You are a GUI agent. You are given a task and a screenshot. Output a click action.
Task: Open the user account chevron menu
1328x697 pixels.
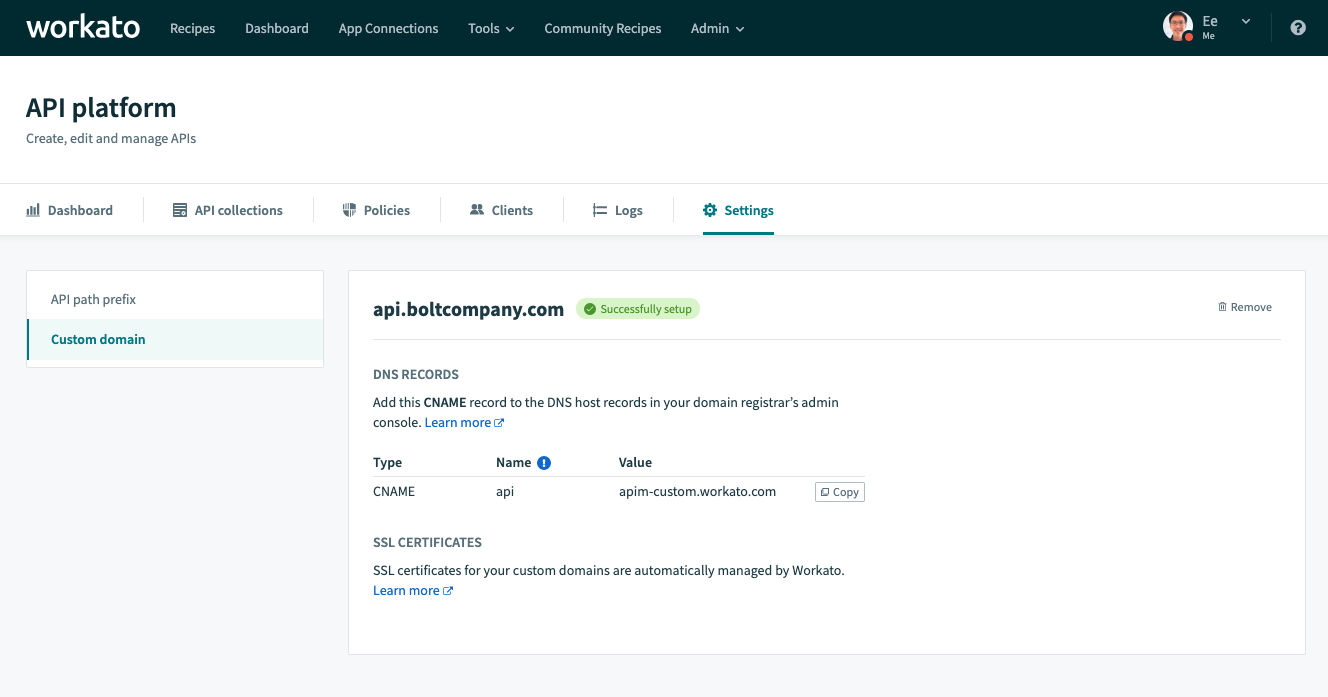pos(1246,21)
